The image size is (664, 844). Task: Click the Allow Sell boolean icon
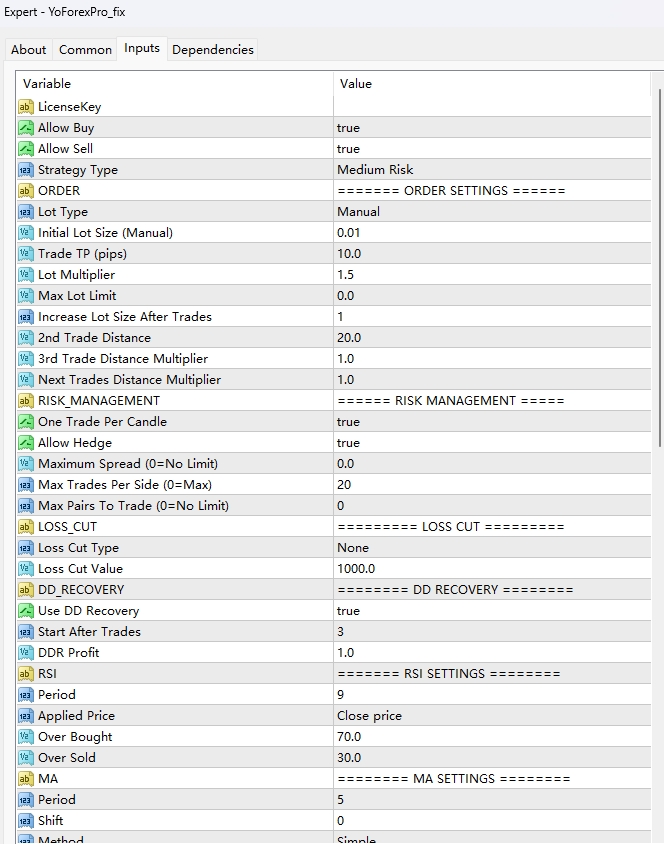[x=25, y=149]
